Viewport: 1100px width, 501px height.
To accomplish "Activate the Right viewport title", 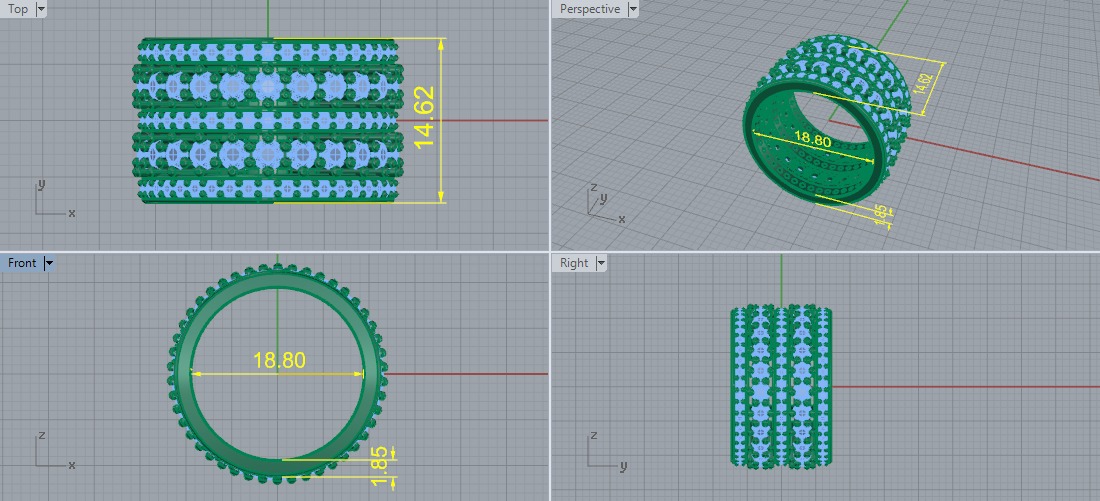I will (574, 263).
